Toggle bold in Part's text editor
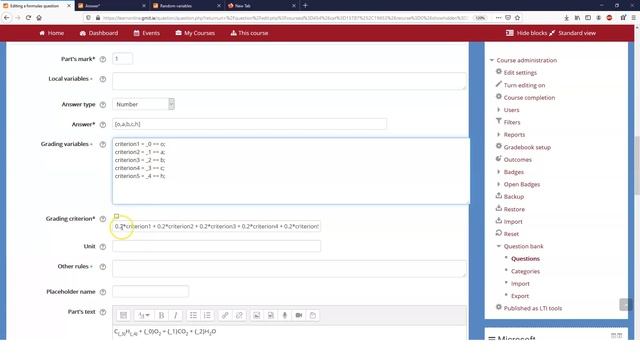640x360 pixels. [x=161, y=316]
